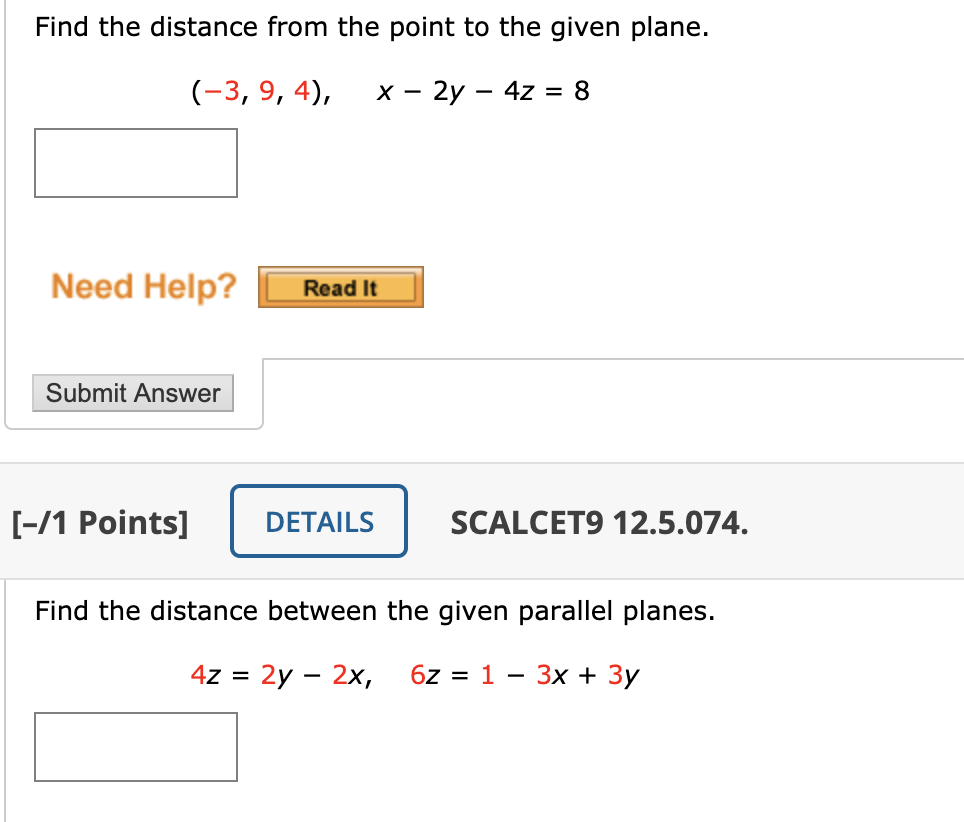Select the equation x − 2y − 4z = 8
The height and width of the screenshot is (822, 964).
click(x=482, y=91)
